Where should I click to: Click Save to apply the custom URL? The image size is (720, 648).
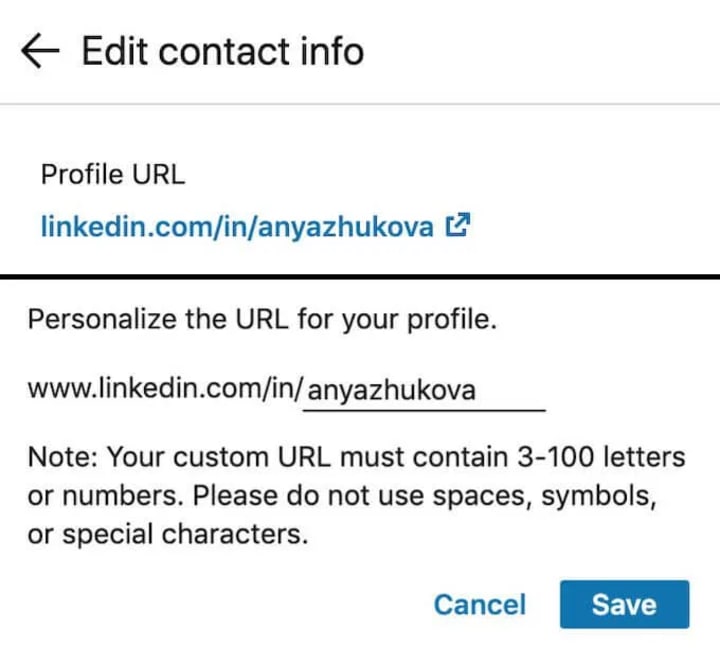pos(624,604)
